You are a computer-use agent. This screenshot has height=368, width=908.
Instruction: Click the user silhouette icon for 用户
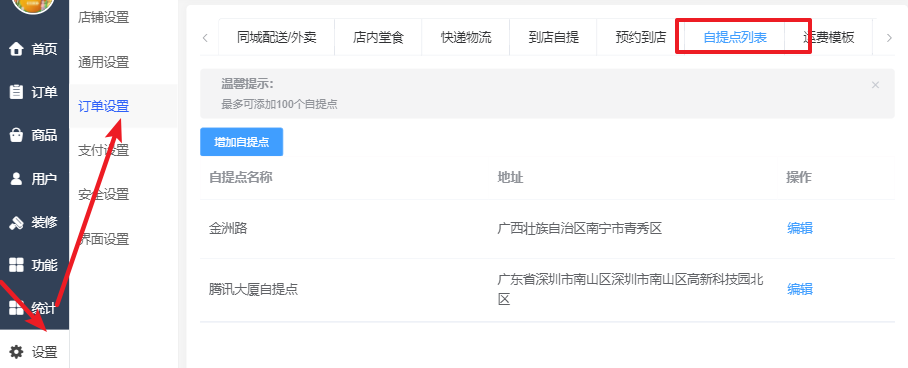(x=17, y=178)
